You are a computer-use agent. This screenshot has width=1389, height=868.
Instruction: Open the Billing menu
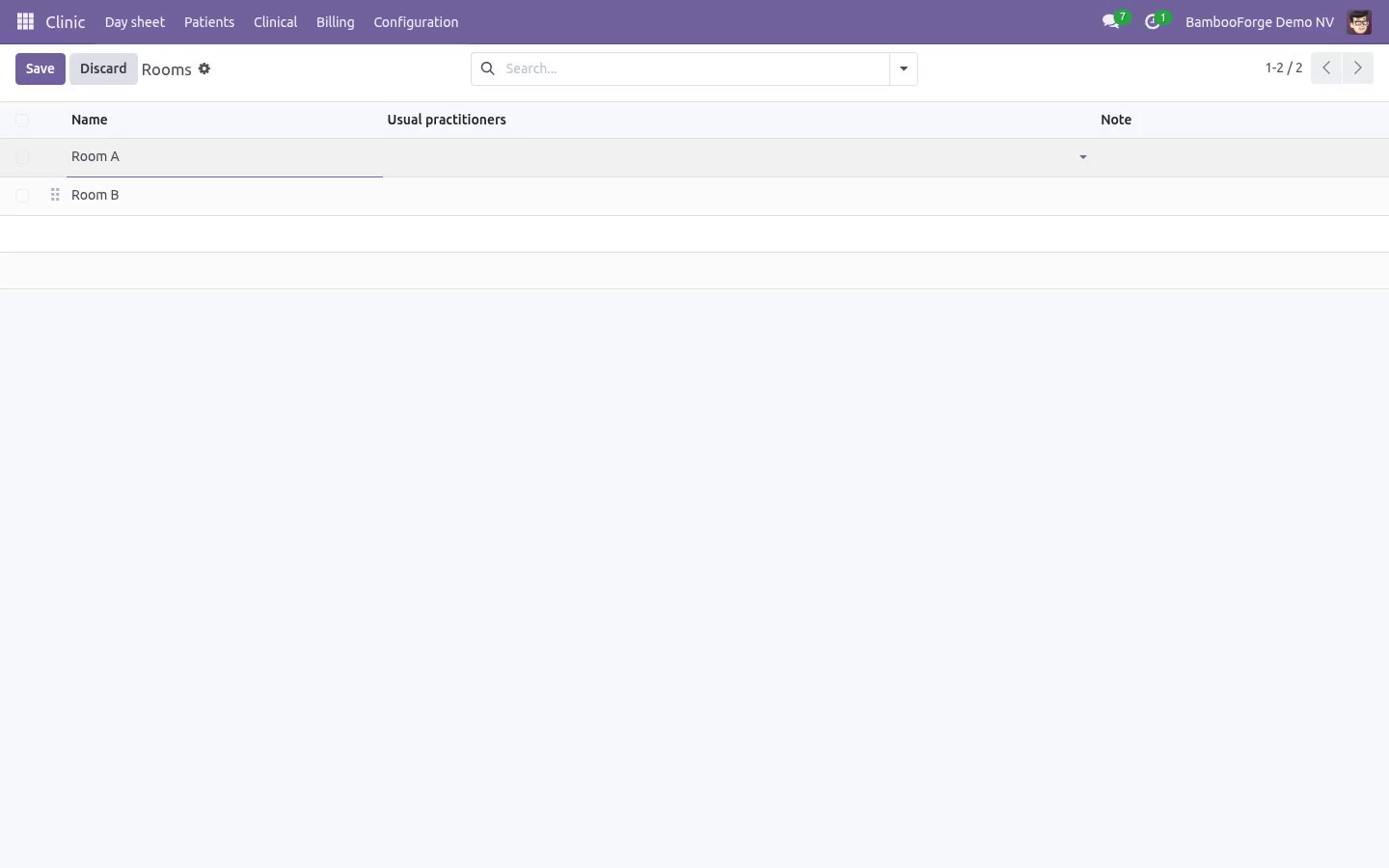[x=335, y=21]
